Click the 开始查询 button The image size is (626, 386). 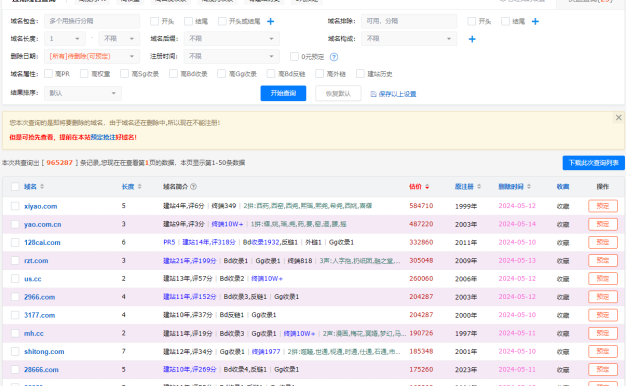pos(283,93)
